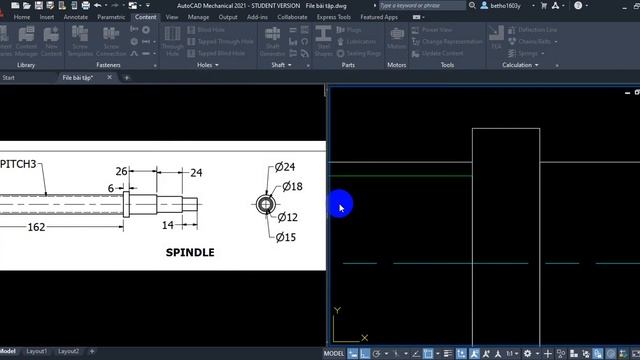Choose the Lubricators part tool

tap(356, 42)
